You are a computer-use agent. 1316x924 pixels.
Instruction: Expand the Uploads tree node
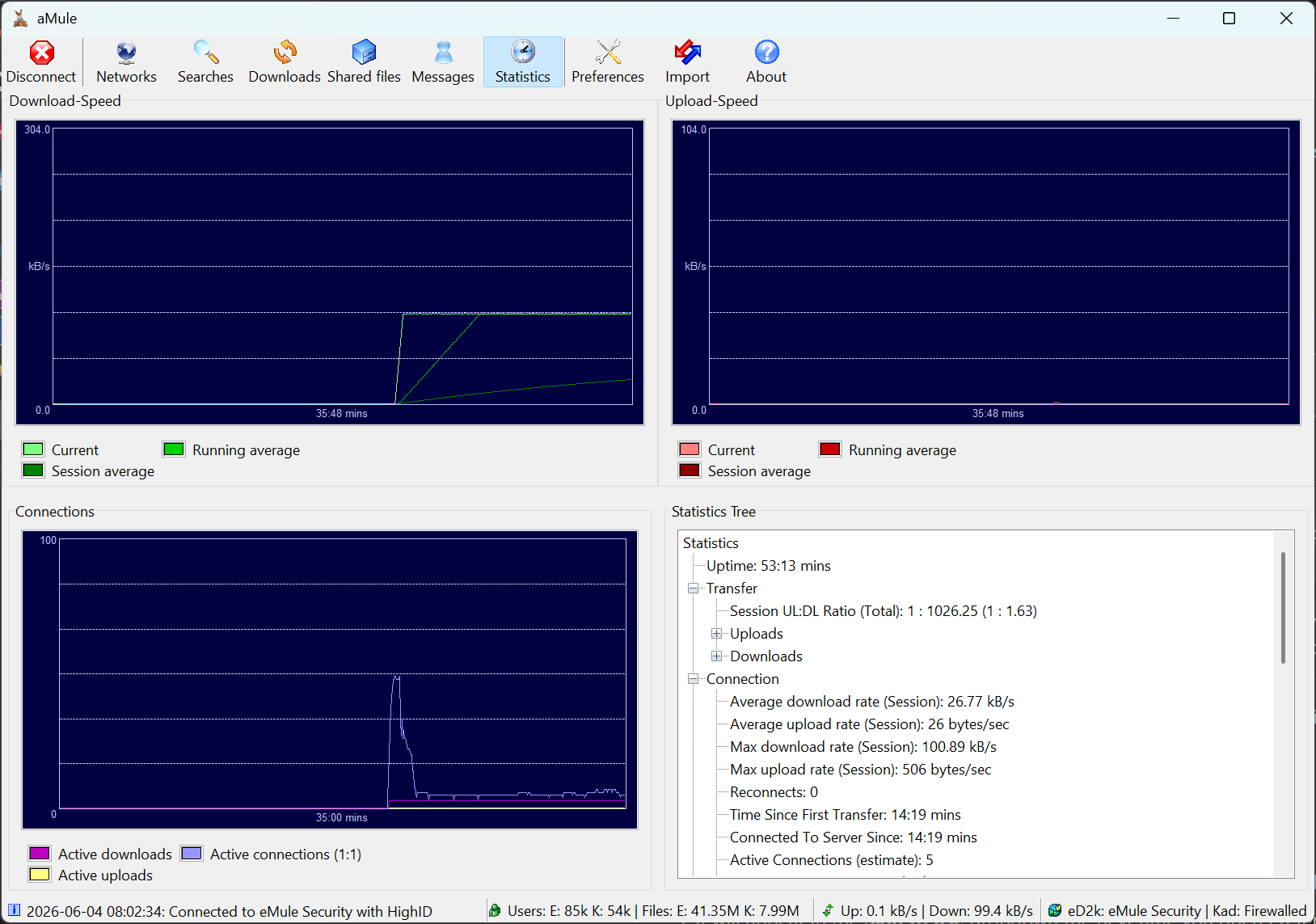coord(716,634)
